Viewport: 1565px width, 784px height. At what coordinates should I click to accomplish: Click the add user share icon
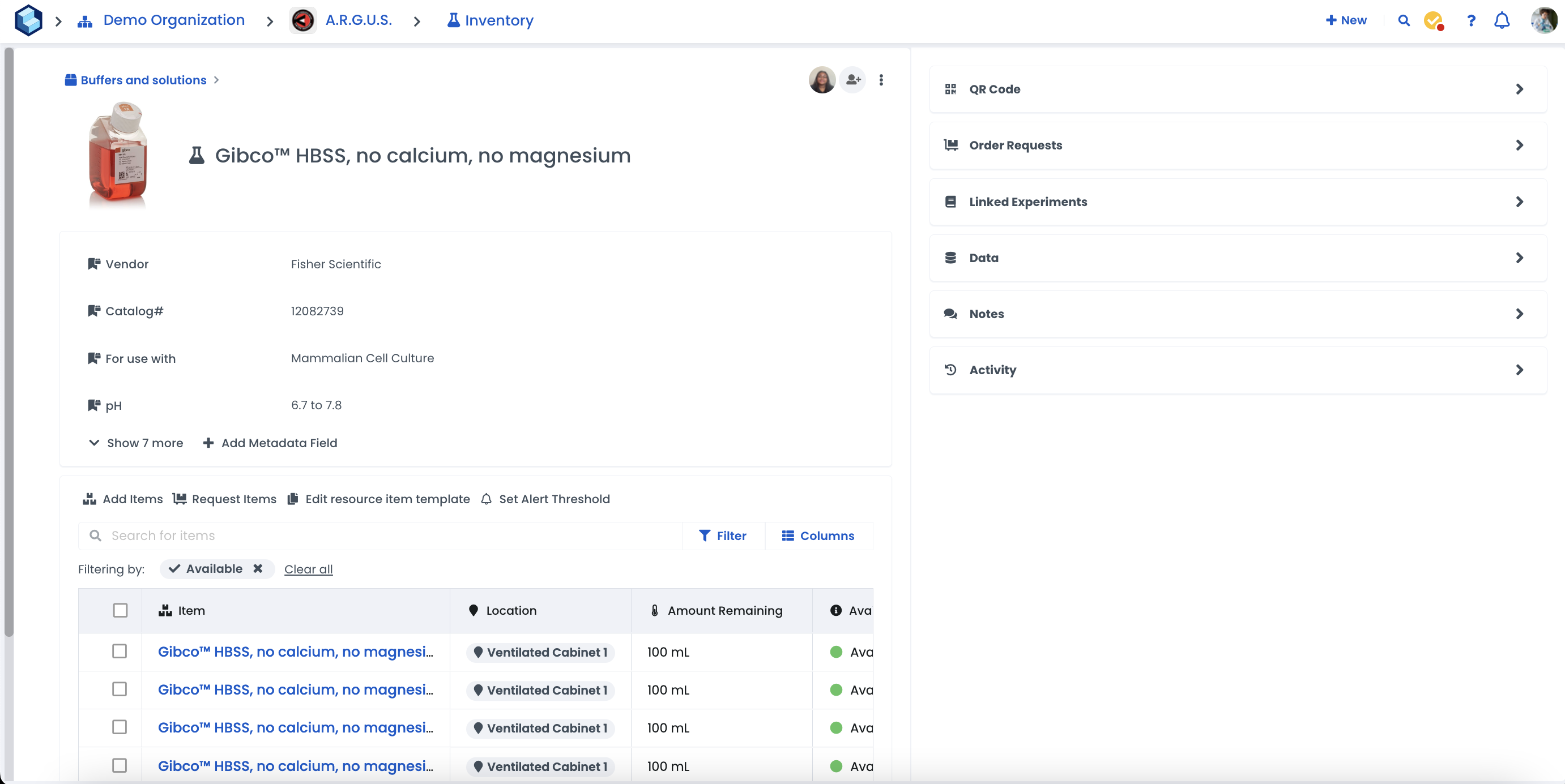pyautogui.click(x=853, y=80)
